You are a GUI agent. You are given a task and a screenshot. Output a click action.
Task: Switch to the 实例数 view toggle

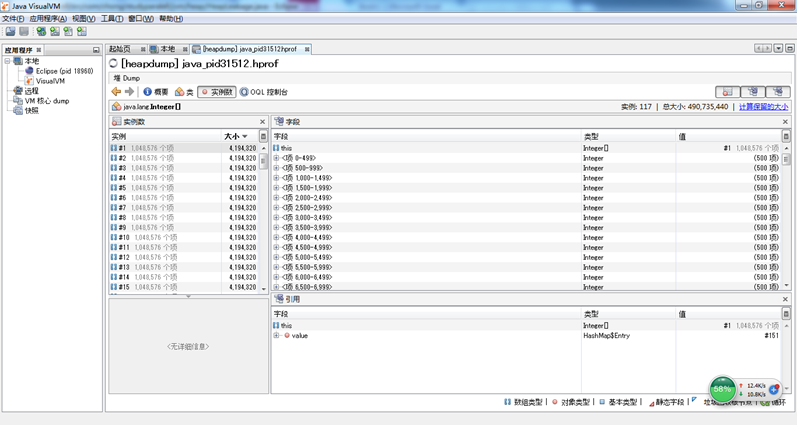tap(217, 92)
